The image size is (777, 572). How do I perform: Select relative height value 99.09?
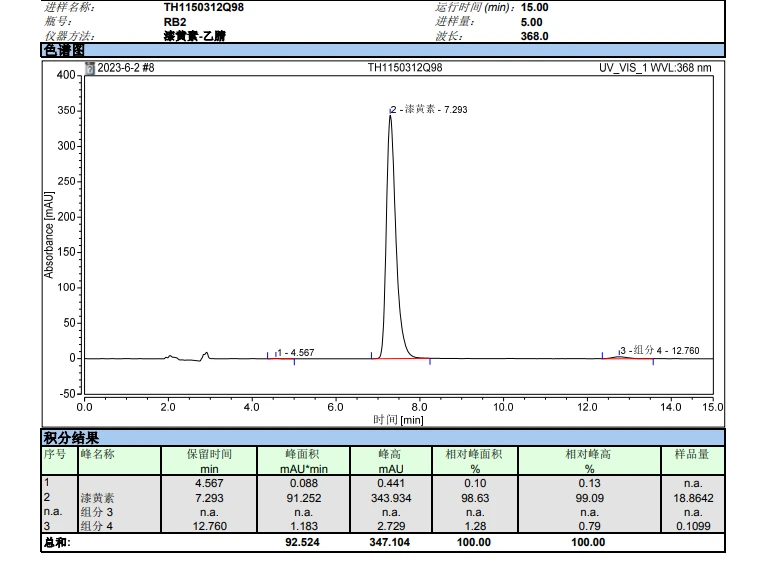click(x=590, y=498)
